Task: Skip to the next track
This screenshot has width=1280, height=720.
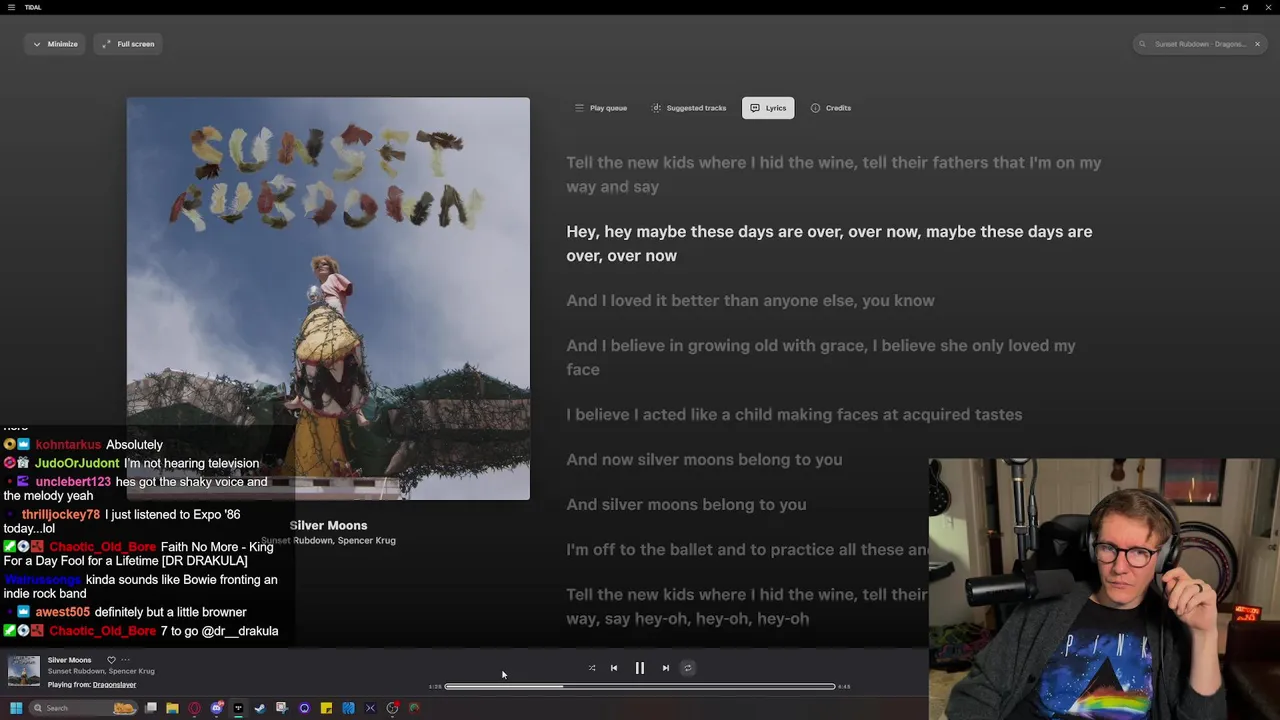Action: (666, 668)
